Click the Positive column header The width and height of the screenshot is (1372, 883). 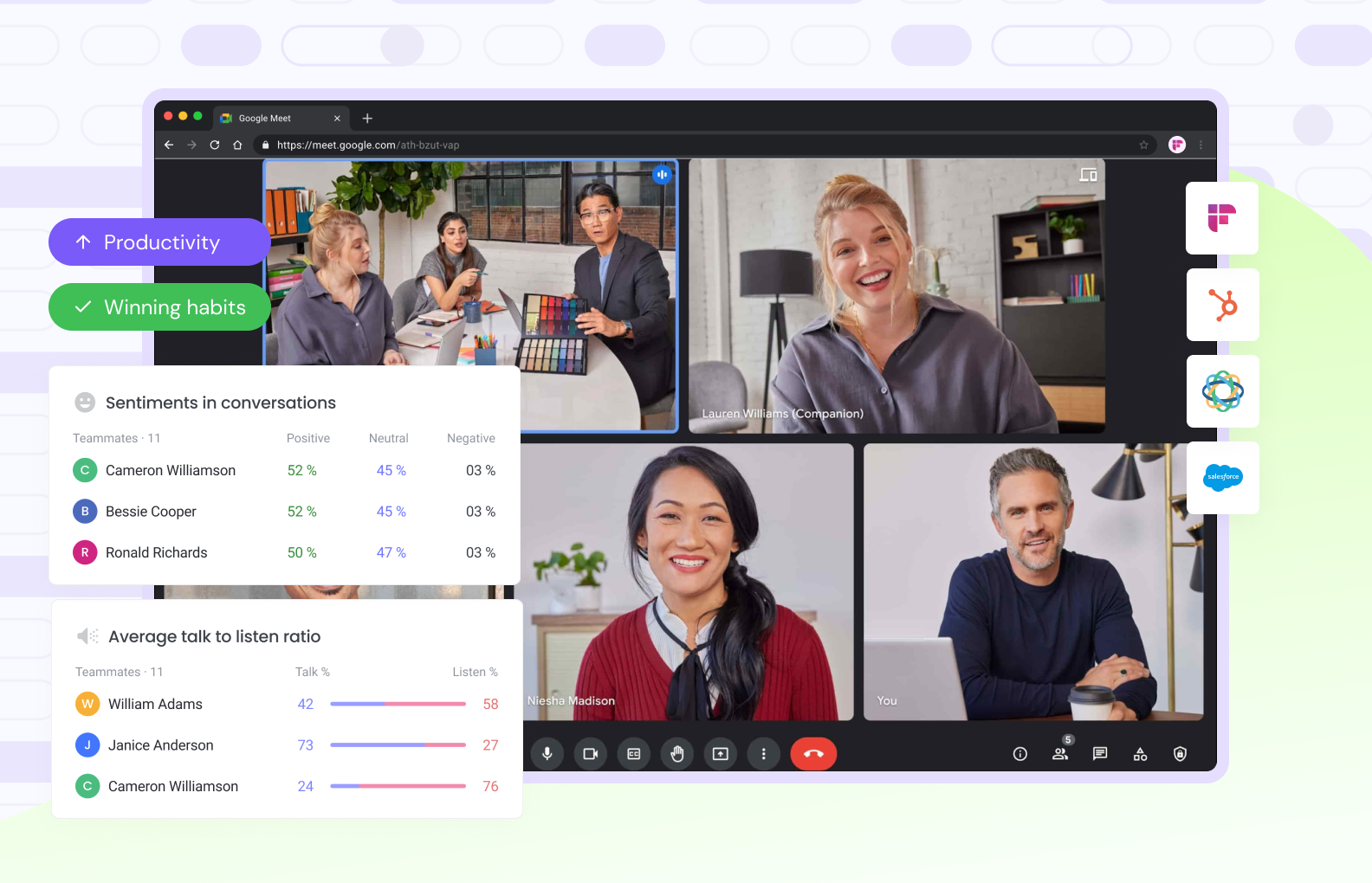pos(308,438)
